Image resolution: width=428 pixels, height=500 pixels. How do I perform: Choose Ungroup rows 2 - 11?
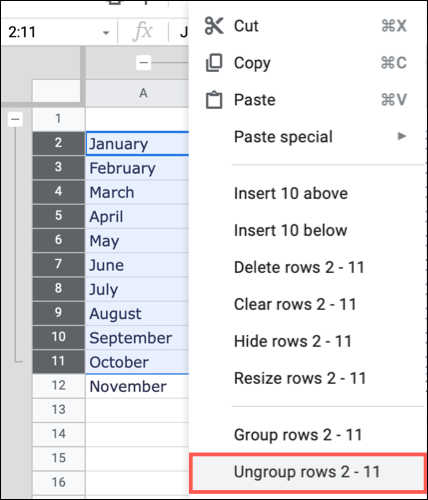click(x=307, y=472)
